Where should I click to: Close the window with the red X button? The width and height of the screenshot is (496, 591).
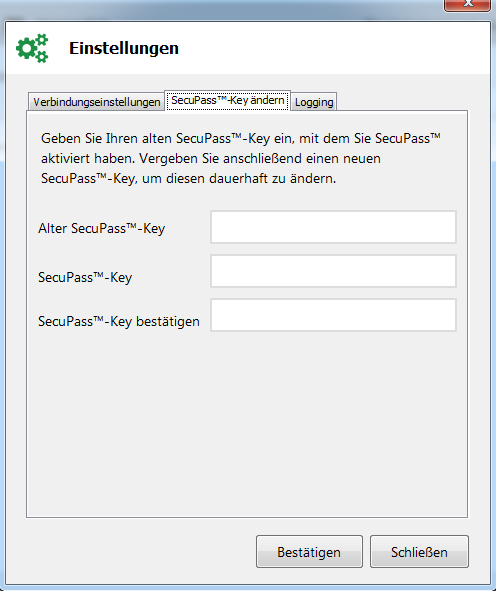tap(467, 5)
